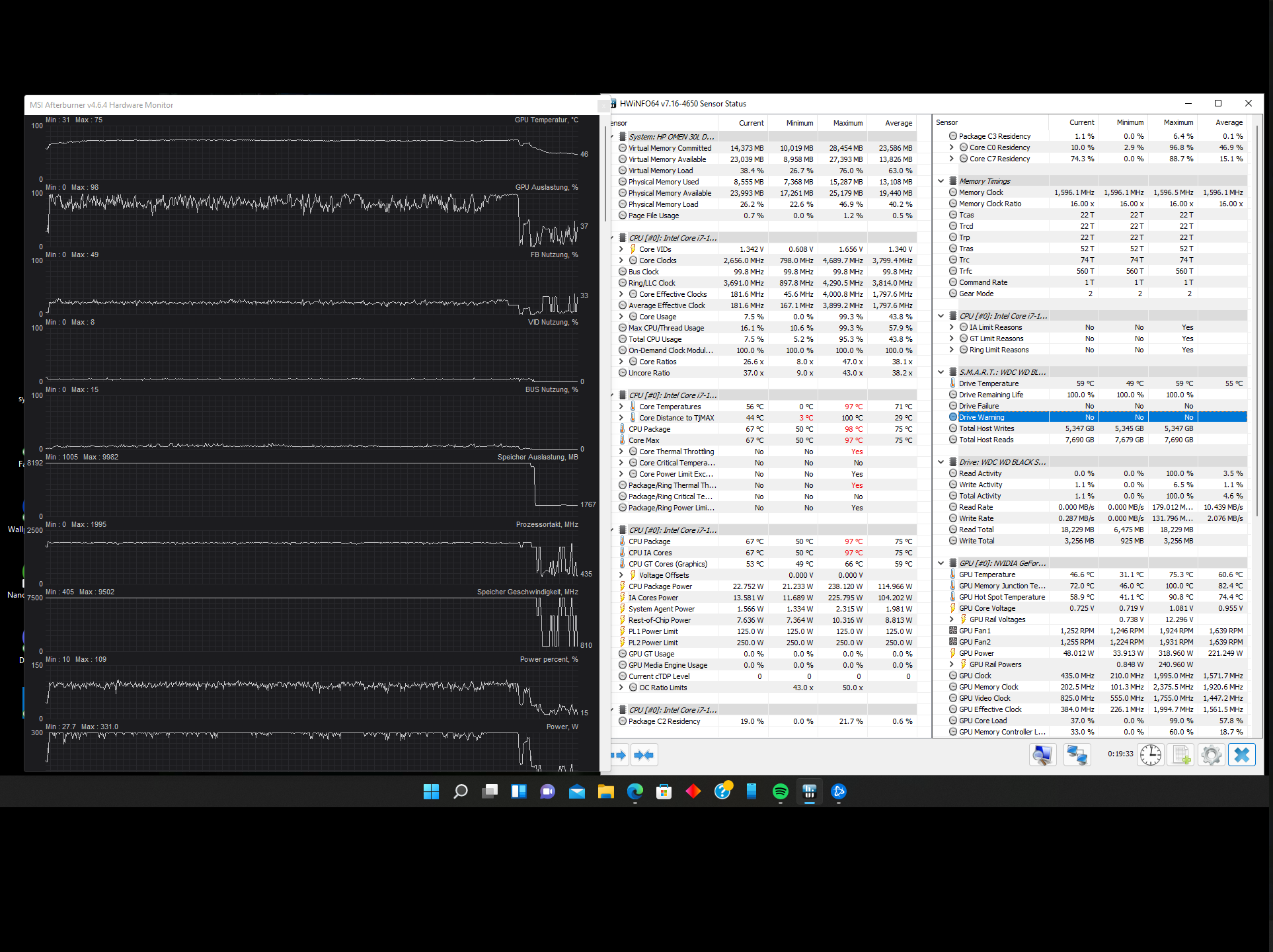Open taskbar Search magnifier
The image size is (1273, 952).
(461, 791)
